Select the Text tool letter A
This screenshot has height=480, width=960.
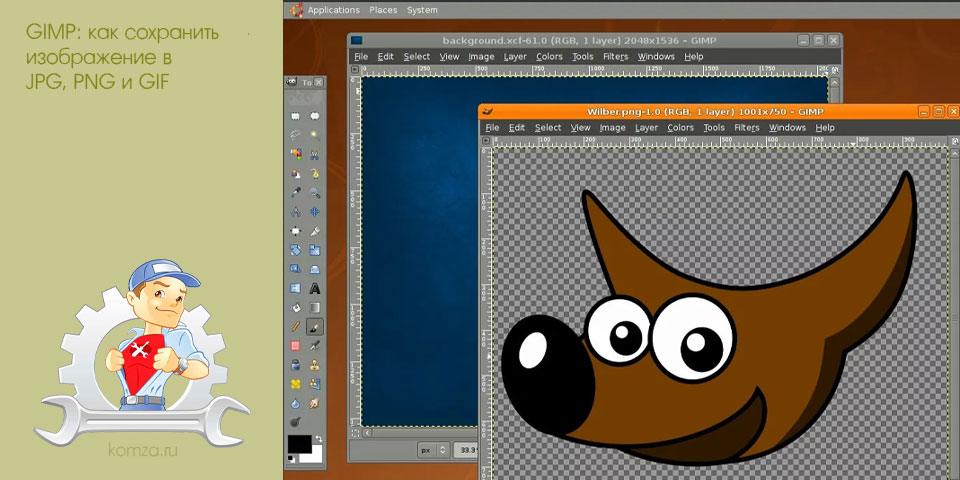point(315,288)
